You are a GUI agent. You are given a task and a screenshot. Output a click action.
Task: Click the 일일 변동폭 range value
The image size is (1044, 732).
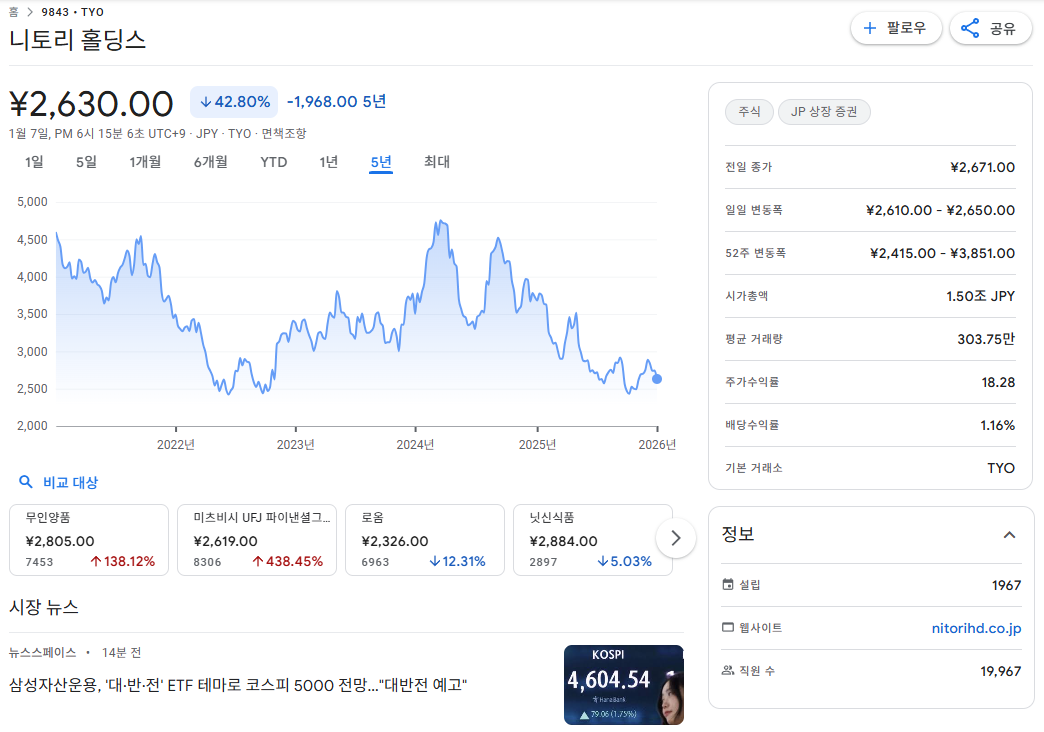[940, 210]
